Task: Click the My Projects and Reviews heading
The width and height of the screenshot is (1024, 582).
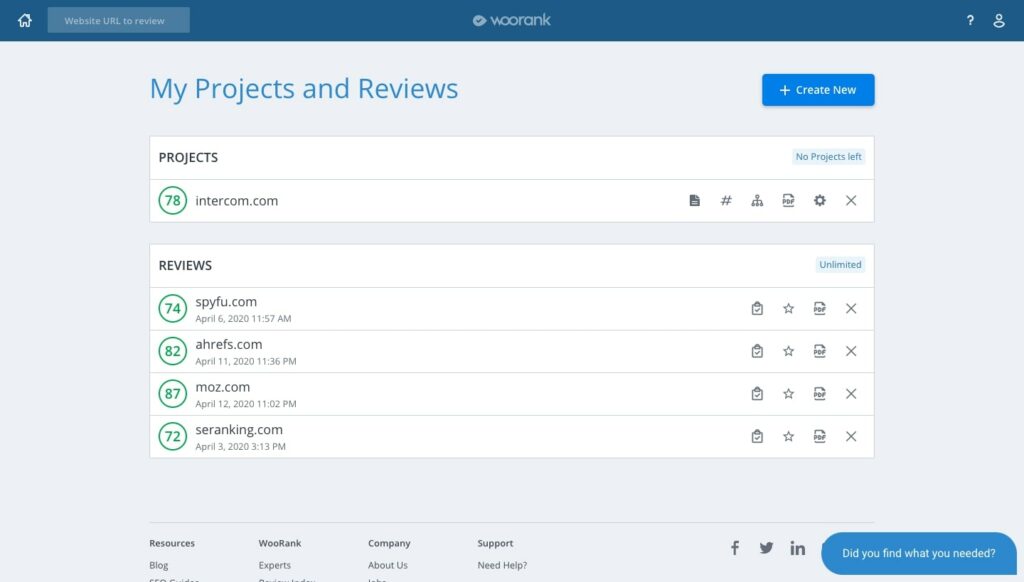Action: pos(304,89)
